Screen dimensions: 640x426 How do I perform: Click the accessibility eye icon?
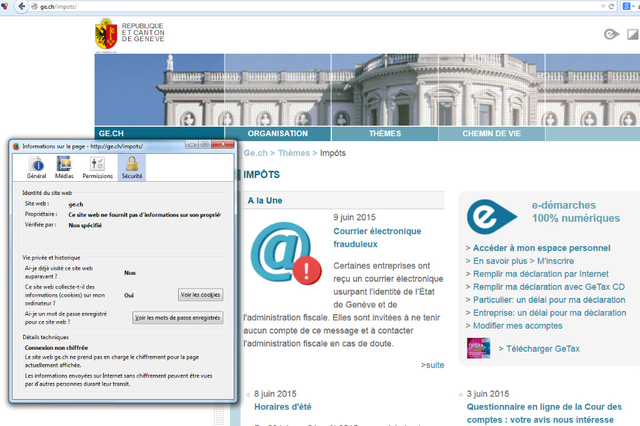[x=612, y=34]
